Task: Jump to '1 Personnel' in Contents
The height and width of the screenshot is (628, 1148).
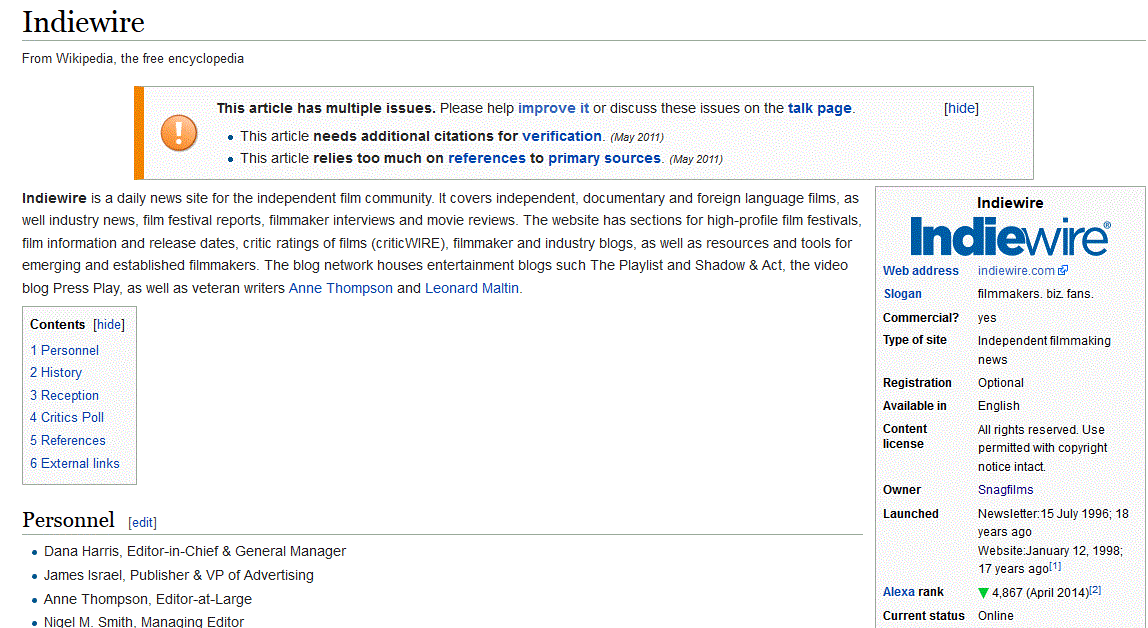Action: pos(64,351)
